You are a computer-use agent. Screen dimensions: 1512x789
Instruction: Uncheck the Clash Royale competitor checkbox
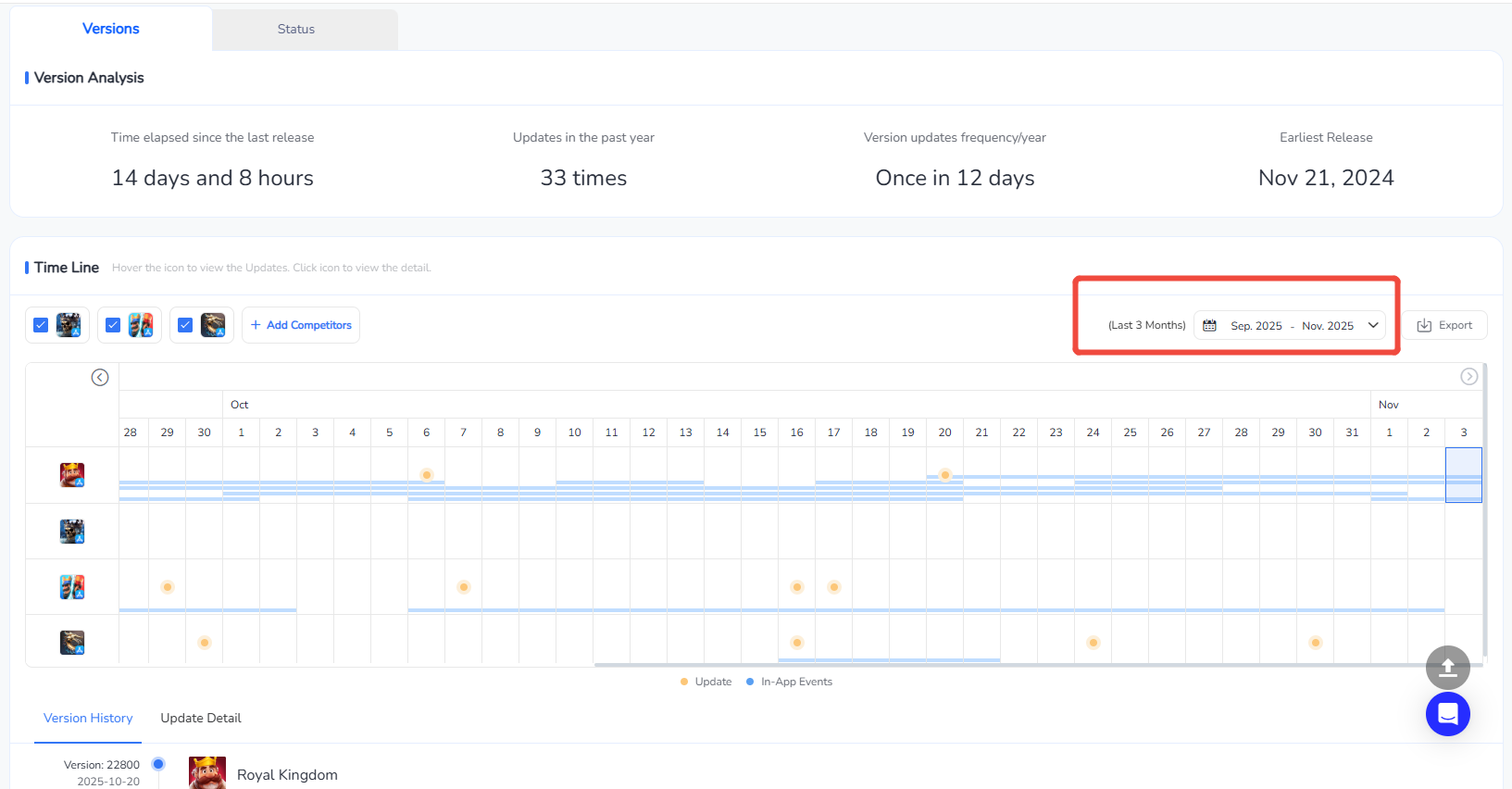point(113,325)
